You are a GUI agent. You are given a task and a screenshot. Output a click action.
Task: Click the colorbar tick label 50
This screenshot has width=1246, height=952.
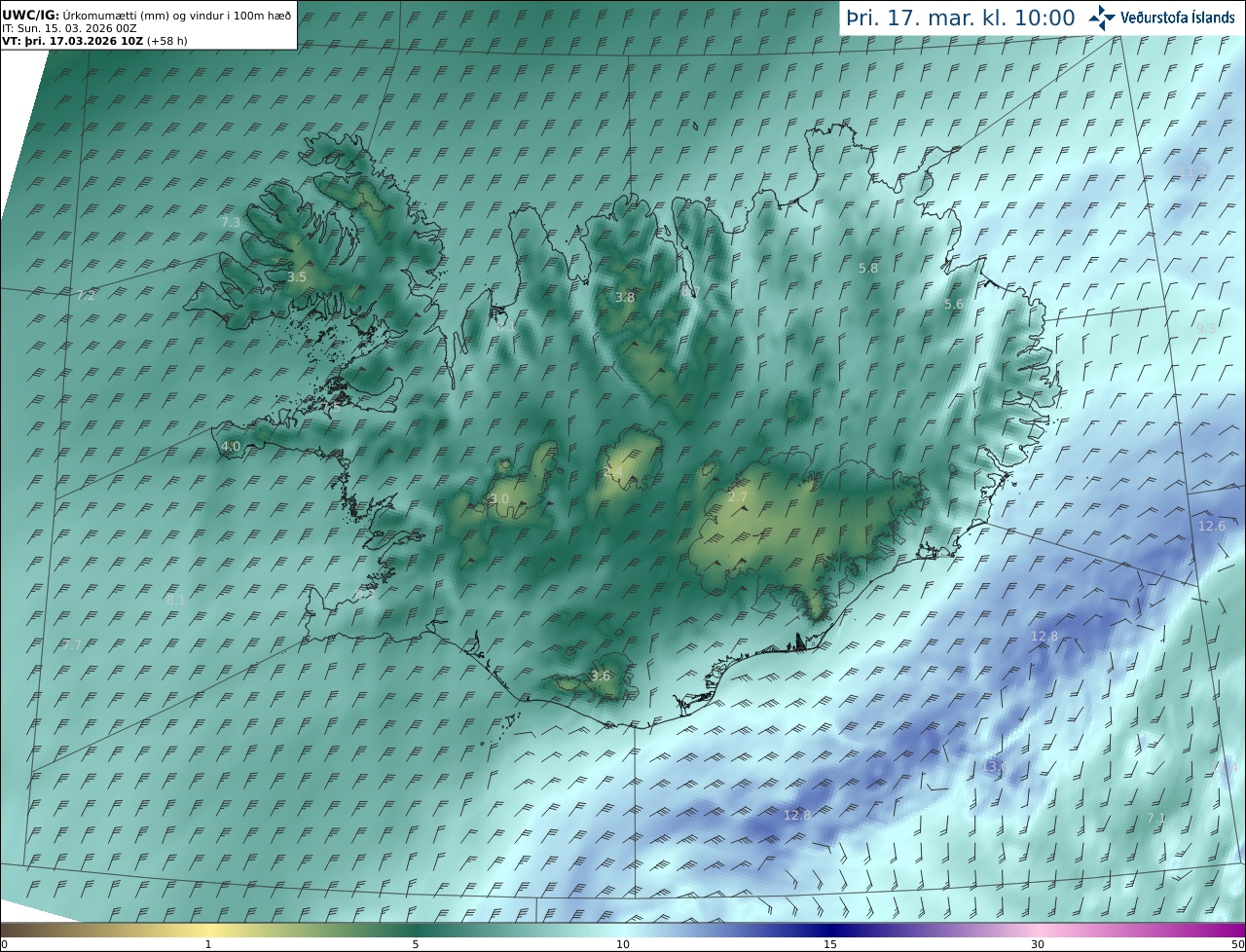tap(1238, 944)
